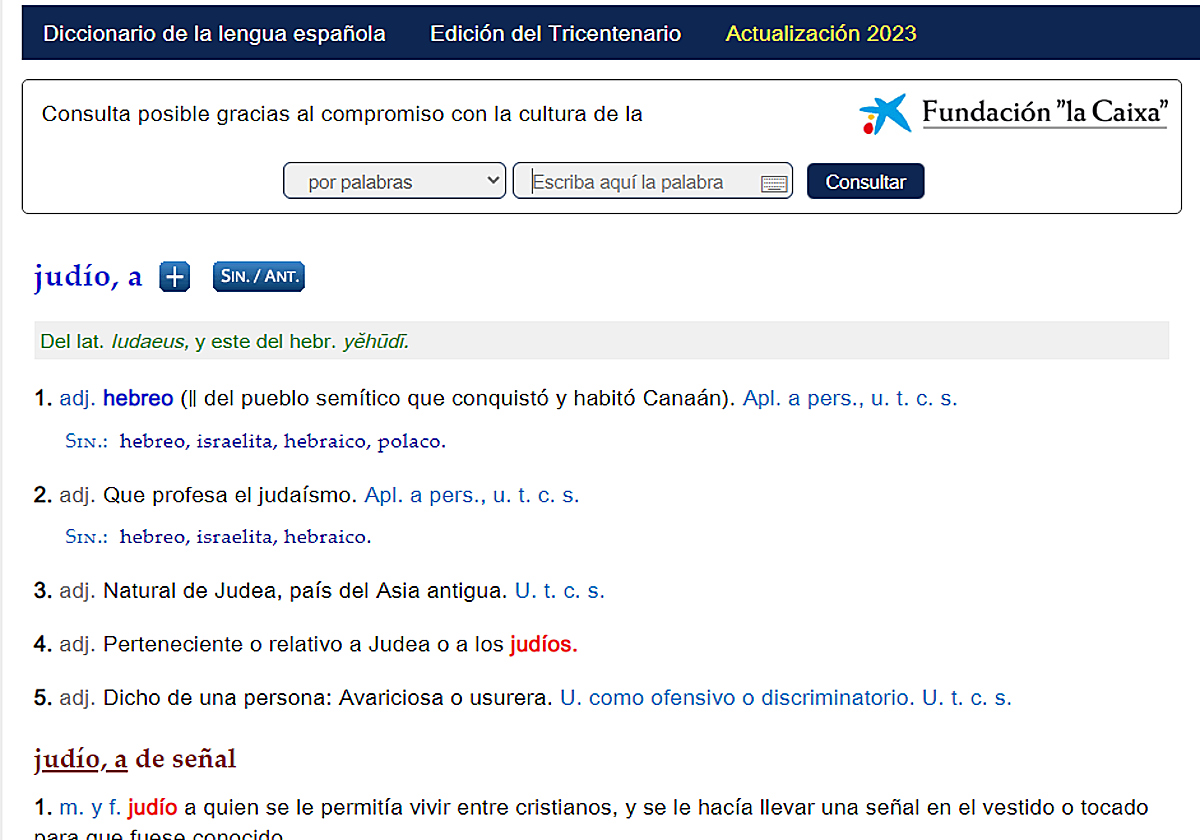Viewport: 1200px width, 840px height.
Task: Expand the 'por palabras' search mode dropdown
Action: [394, 182]
